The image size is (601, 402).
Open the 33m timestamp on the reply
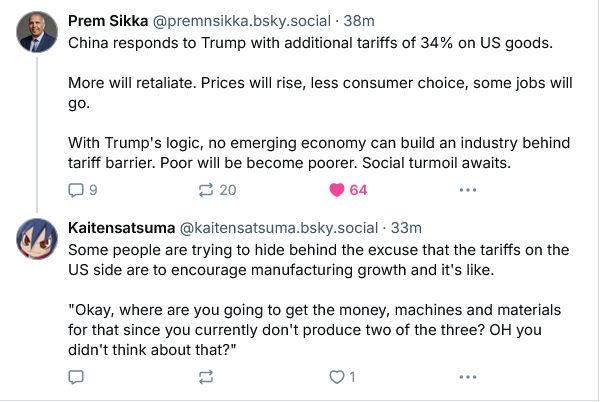pyautogui.click(x=406, y=228)
